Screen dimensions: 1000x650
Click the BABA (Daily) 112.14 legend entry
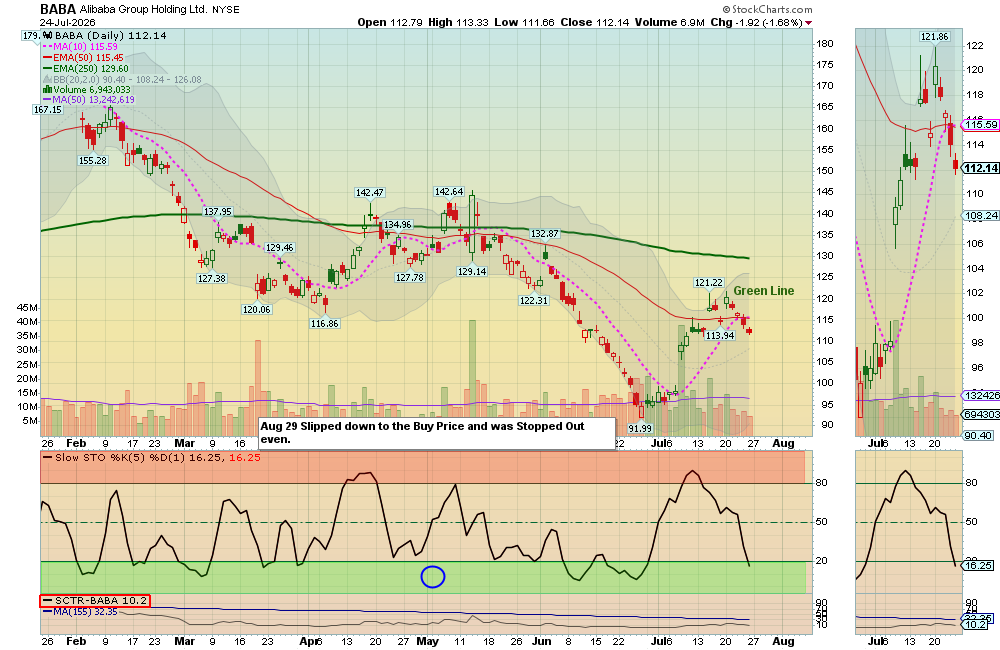[x=105, y=36]
